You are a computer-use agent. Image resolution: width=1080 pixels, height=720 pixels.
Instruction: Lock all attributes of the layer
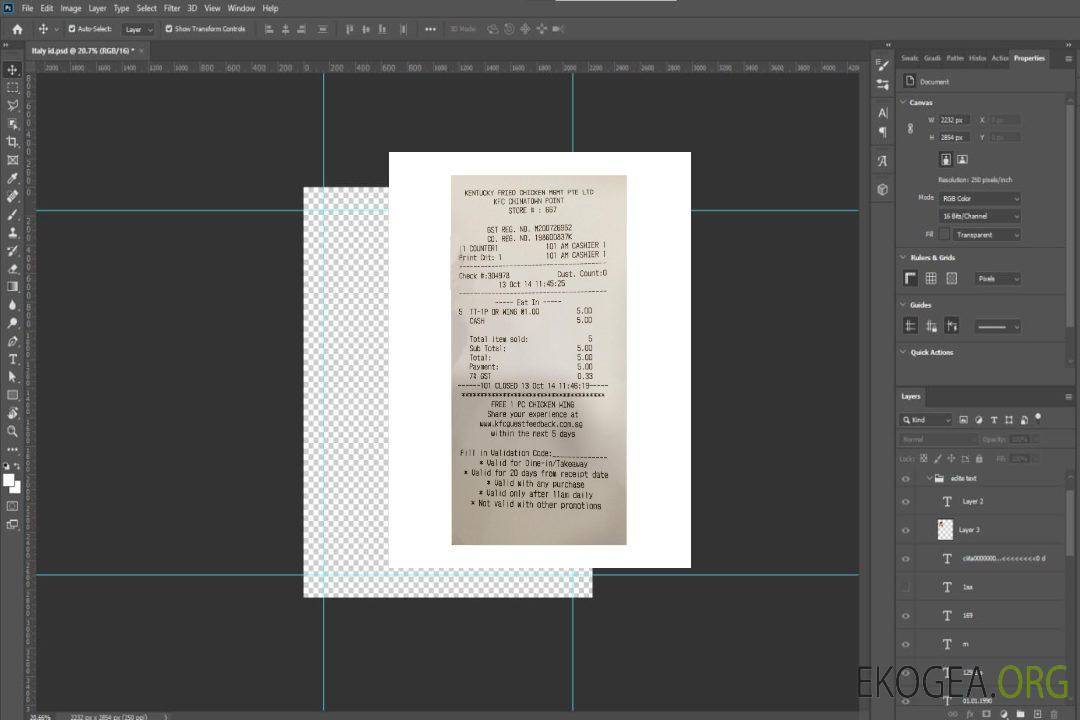tap(979, 458)
